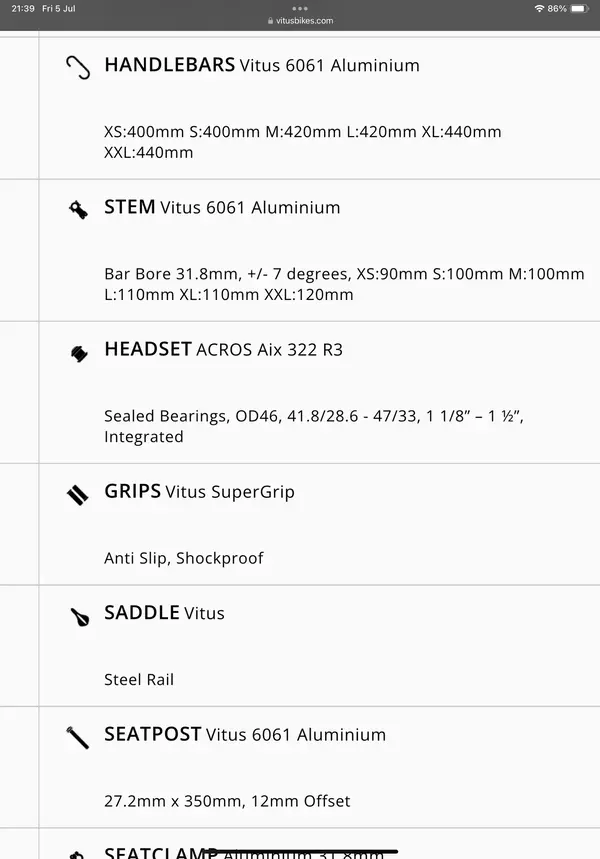Tap the vitusbikes.com address bar
The width and height of the screenshot is (600, 859).
301,21
